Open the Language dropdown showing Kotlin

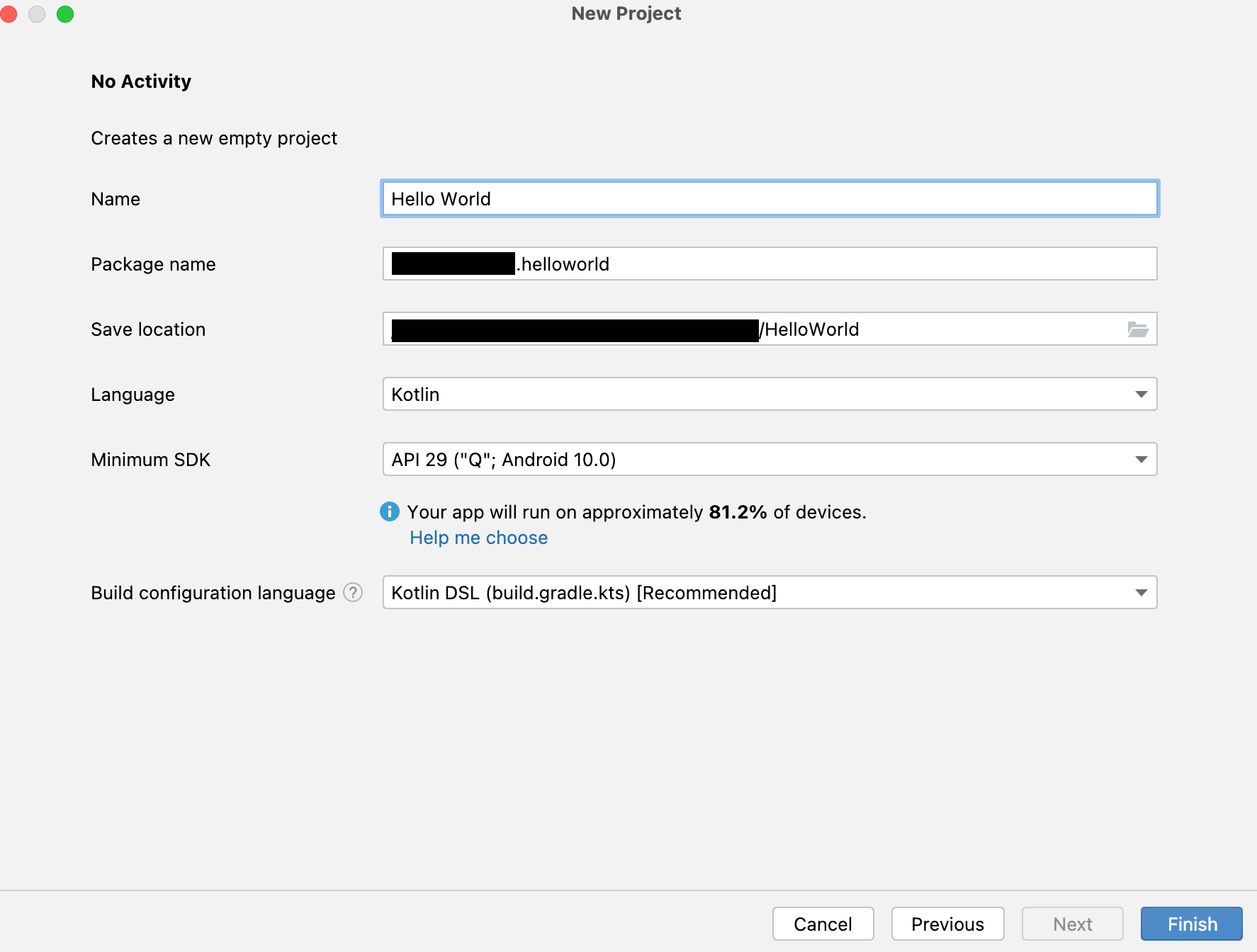769,395
